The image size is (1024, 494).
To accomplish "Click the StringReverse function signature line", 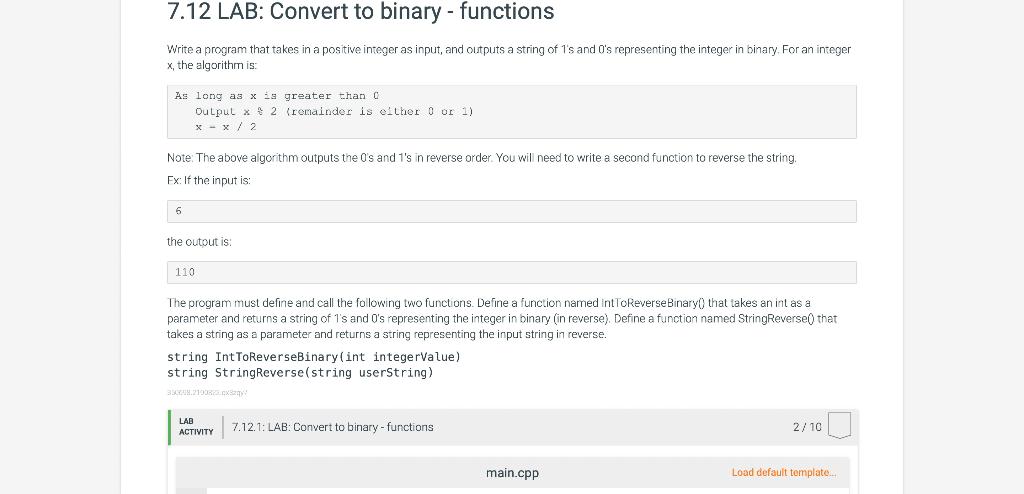I will pyautogui.click(x=300, y=372).
